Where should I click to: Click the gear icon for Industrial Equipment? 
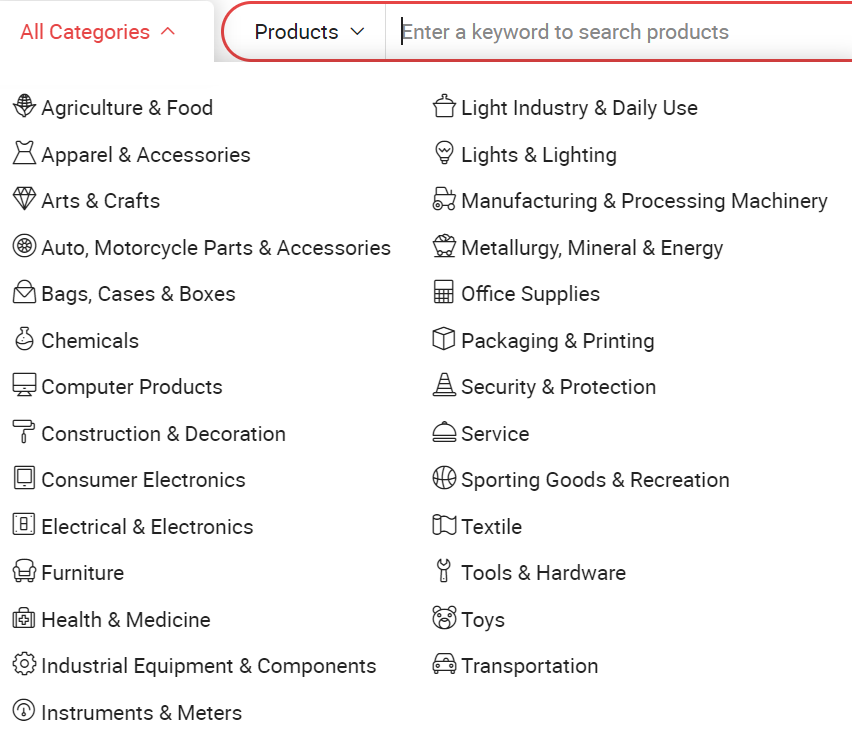tap(24, 665)
